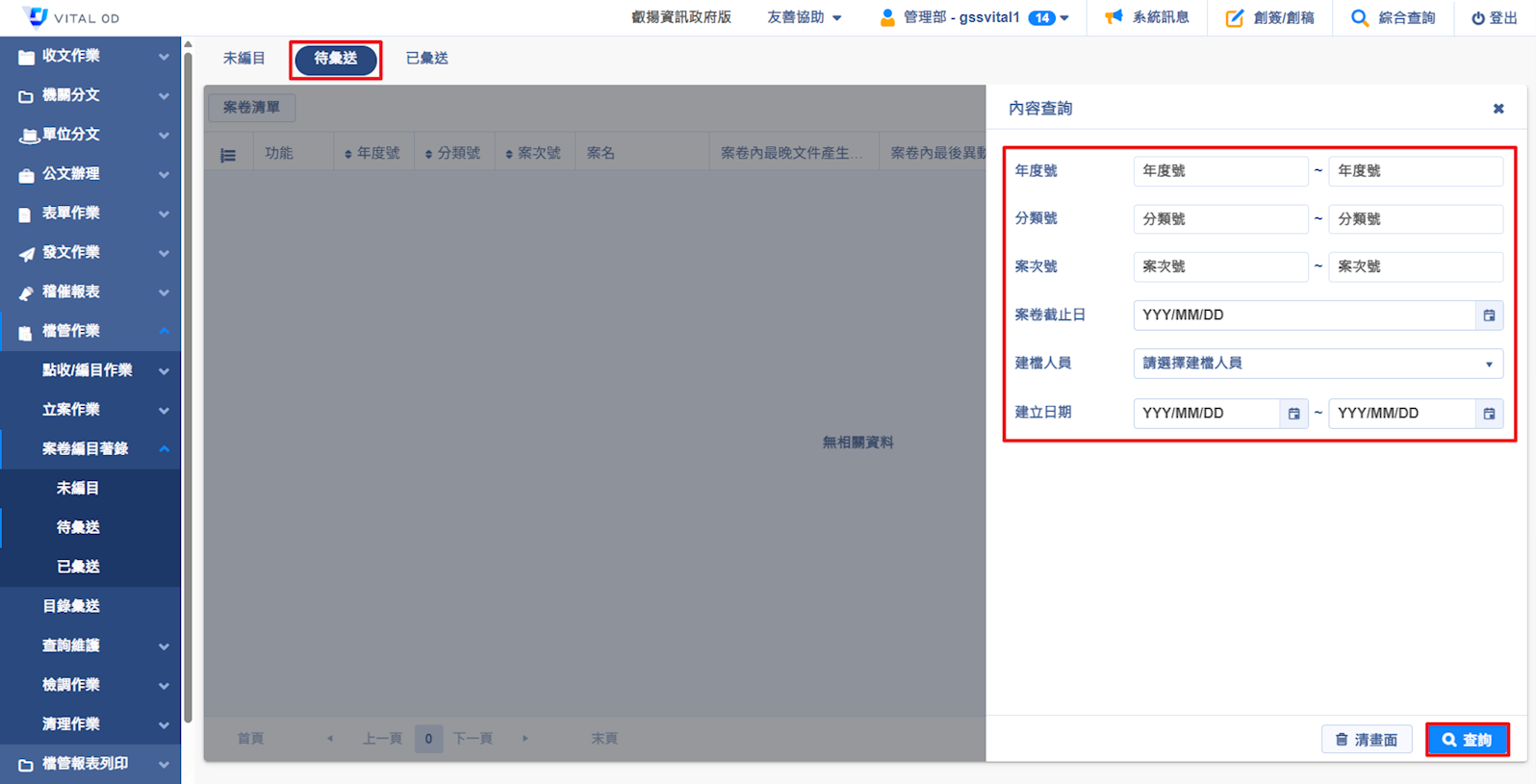The height and width of the screenshot is (784, 1536).
Task: Click the 清畫面 clear button
Action: click(1366, 740)
